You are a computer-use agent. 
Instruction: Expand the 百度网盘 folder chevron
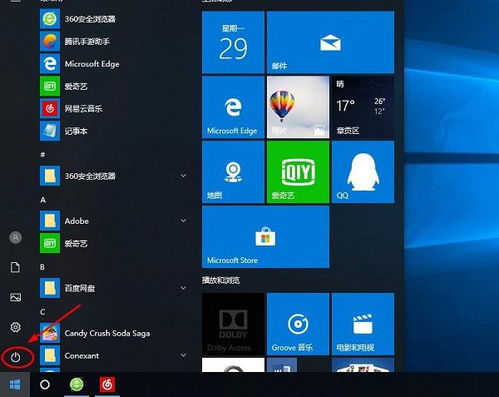pyautogui.click(x=183, y=288)
